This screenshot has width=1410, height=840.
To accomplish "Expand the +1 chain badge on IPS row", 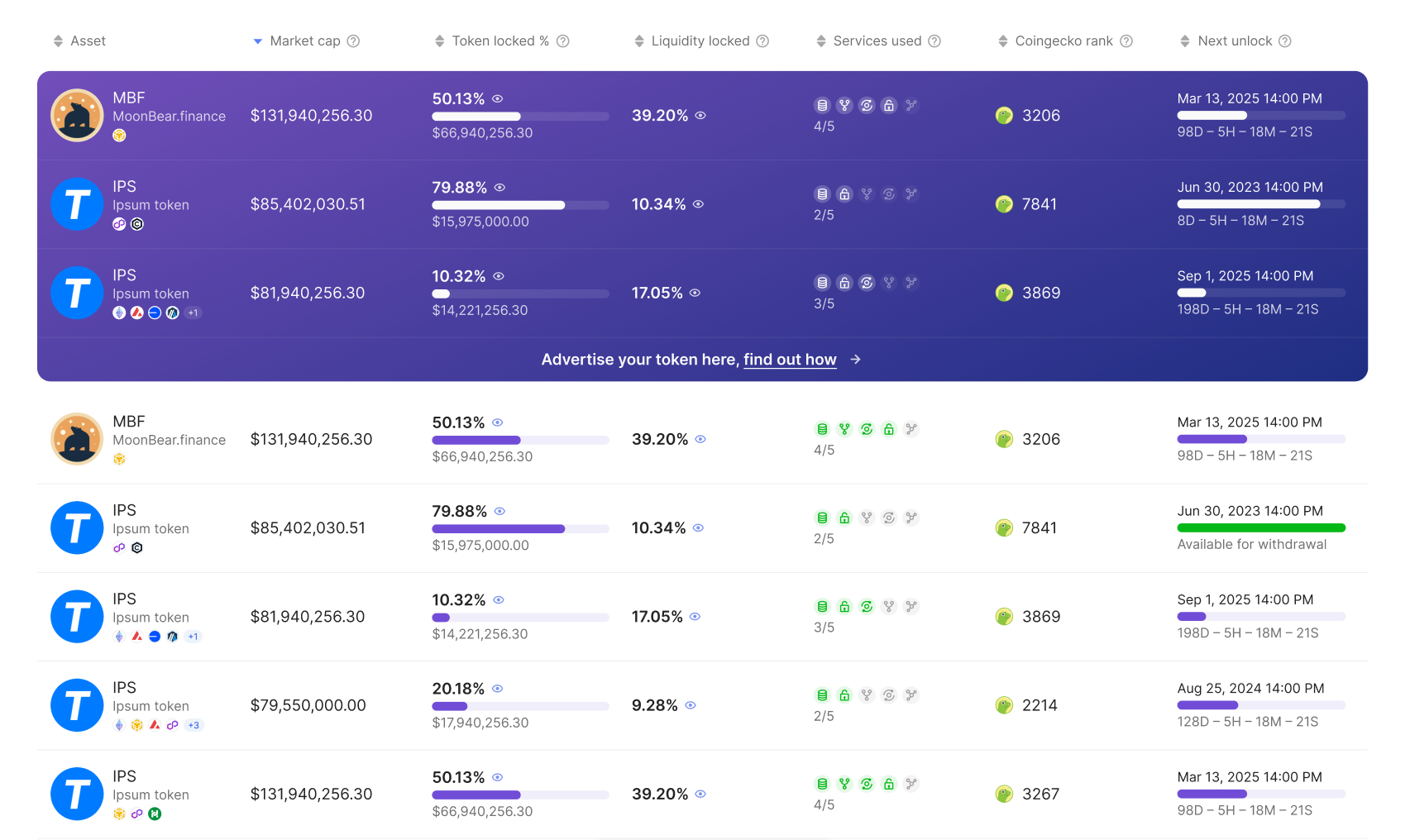I will click(193, 637).
